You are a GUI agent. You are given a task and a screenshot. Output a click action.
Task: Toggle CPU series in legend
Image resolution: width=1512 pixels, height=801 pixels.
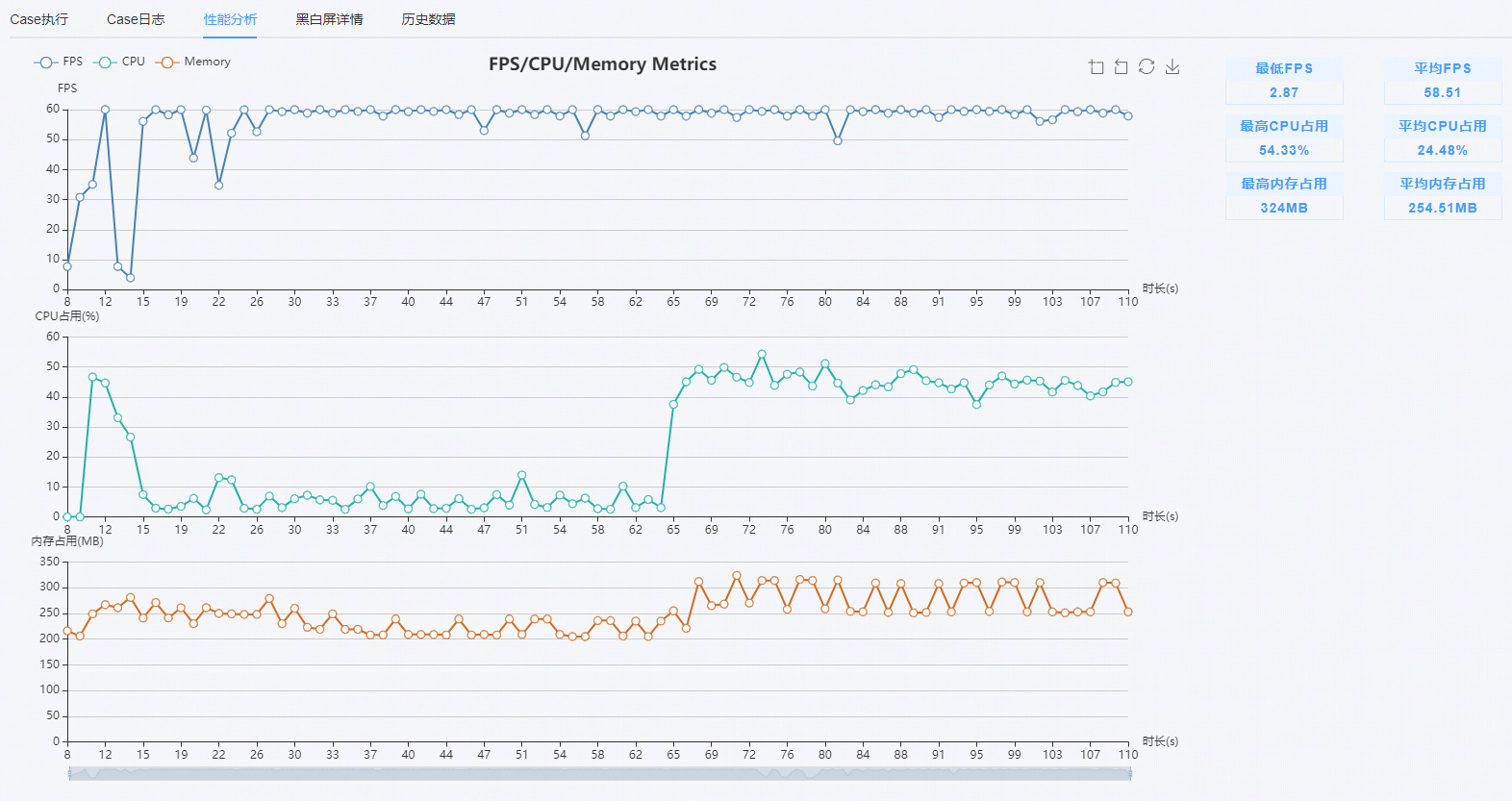pyautogui.click(x=119, y=62)
